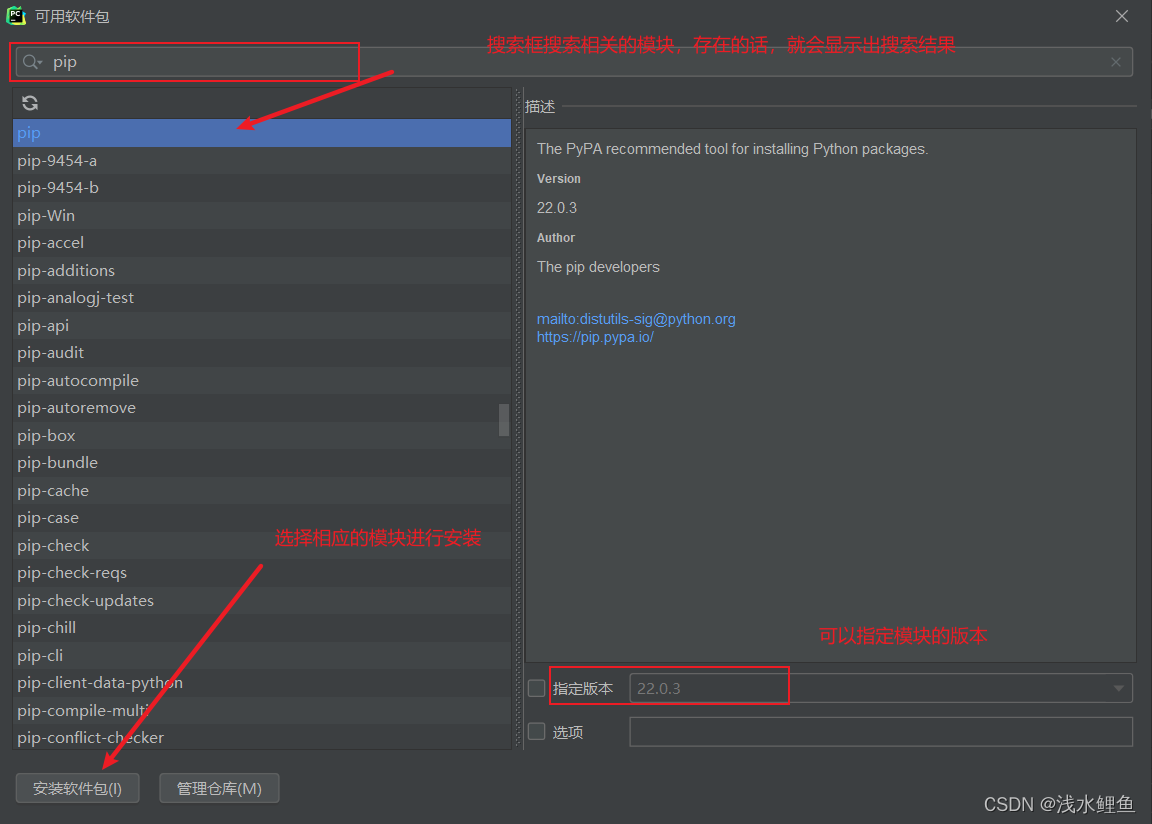
Task: Click the refresh package list icon
Action: click(x=29, y=103)
